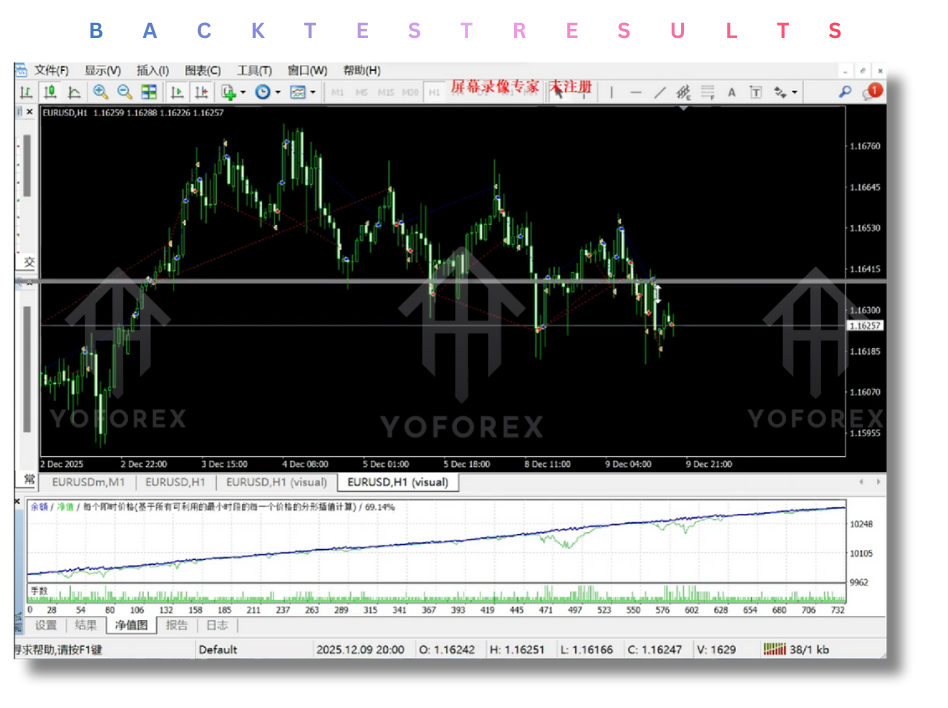
Task: Open the 报告 report view
Action: pyautogui.click(x=175, y=625)
